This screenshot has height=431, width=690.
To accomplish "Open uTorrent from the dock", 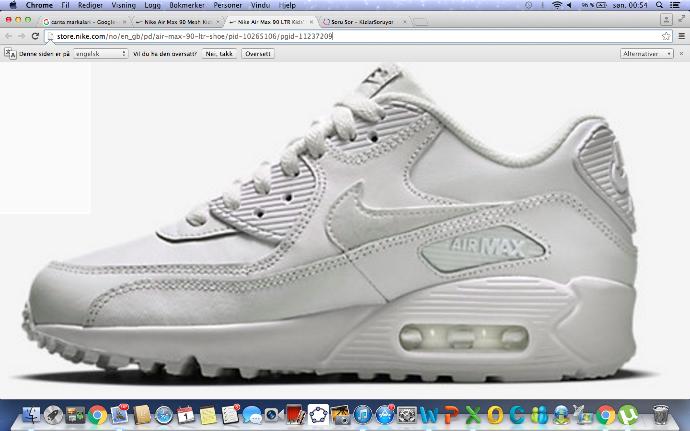I will (628, 415).
